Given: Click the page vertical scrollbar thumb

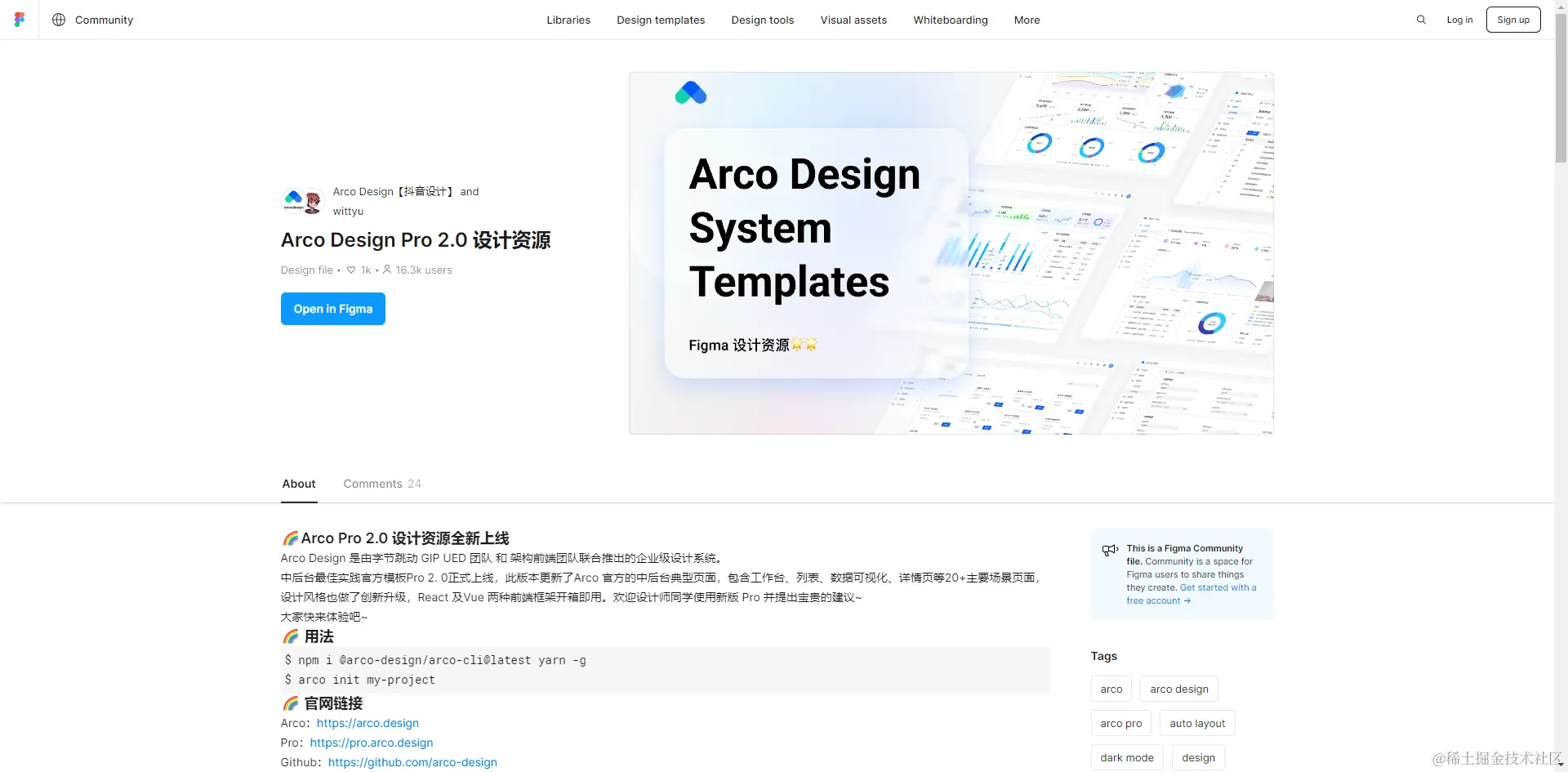Looking at the screenshot, I should pyautogui.click(x=1561, y=88).
